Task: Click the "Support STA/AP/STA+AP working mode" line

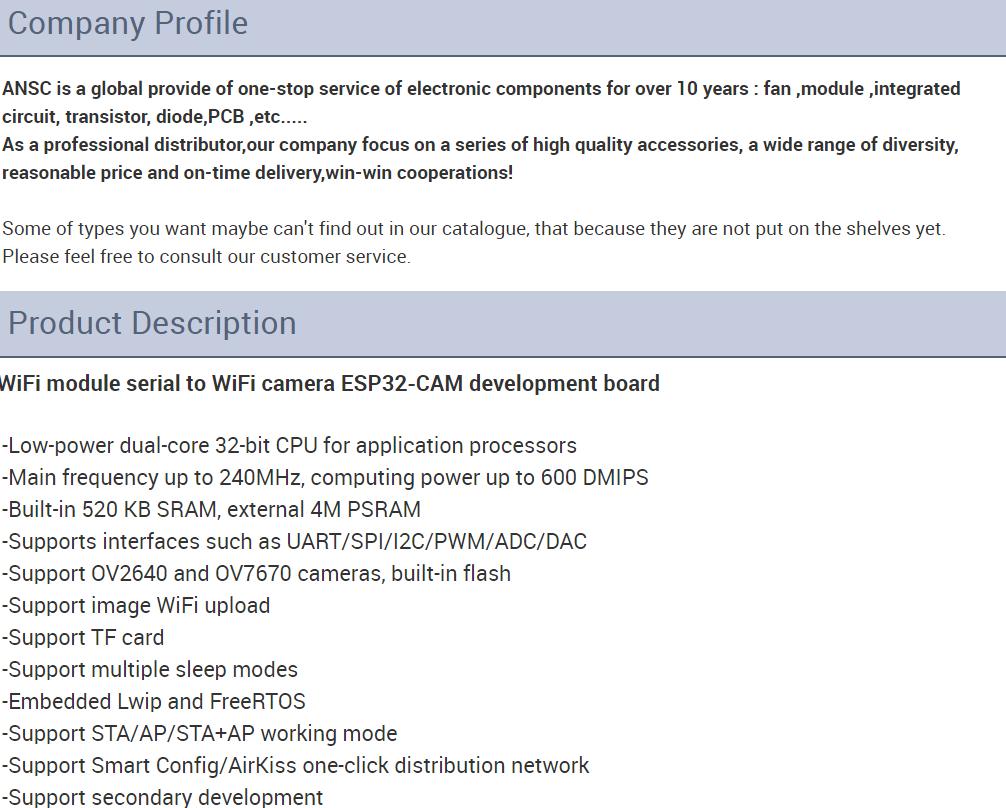Action: click(200, 734)
